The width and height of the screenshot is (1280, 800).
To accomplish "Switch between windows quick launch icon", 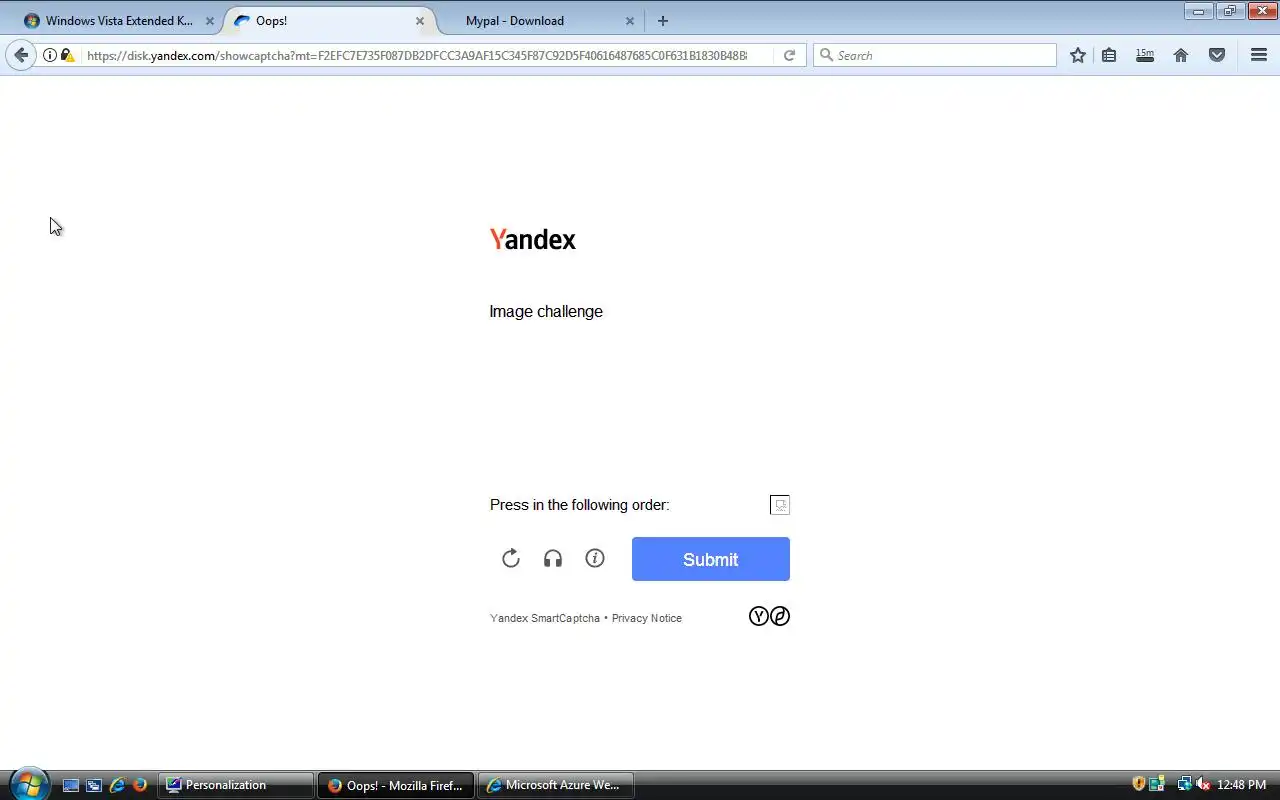I will pyautogui.click(x=94, y=785).
